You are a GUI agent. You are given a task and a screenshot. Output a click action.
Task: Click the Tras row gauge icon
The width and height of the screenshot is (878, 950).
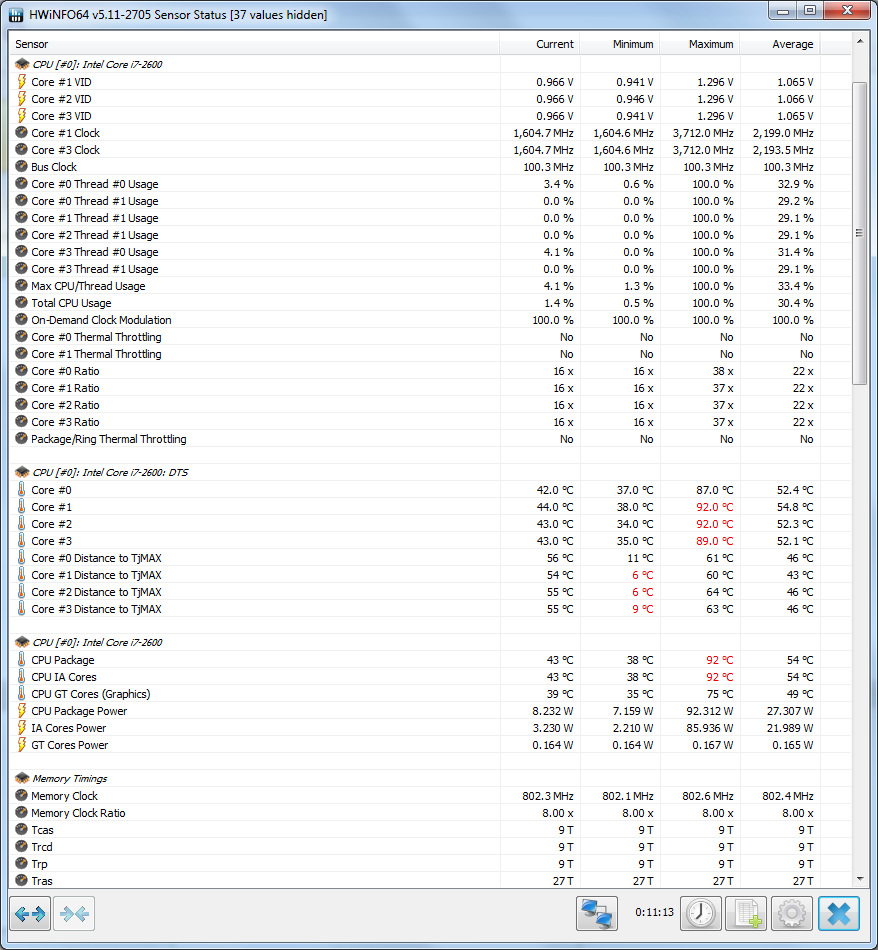22,880
